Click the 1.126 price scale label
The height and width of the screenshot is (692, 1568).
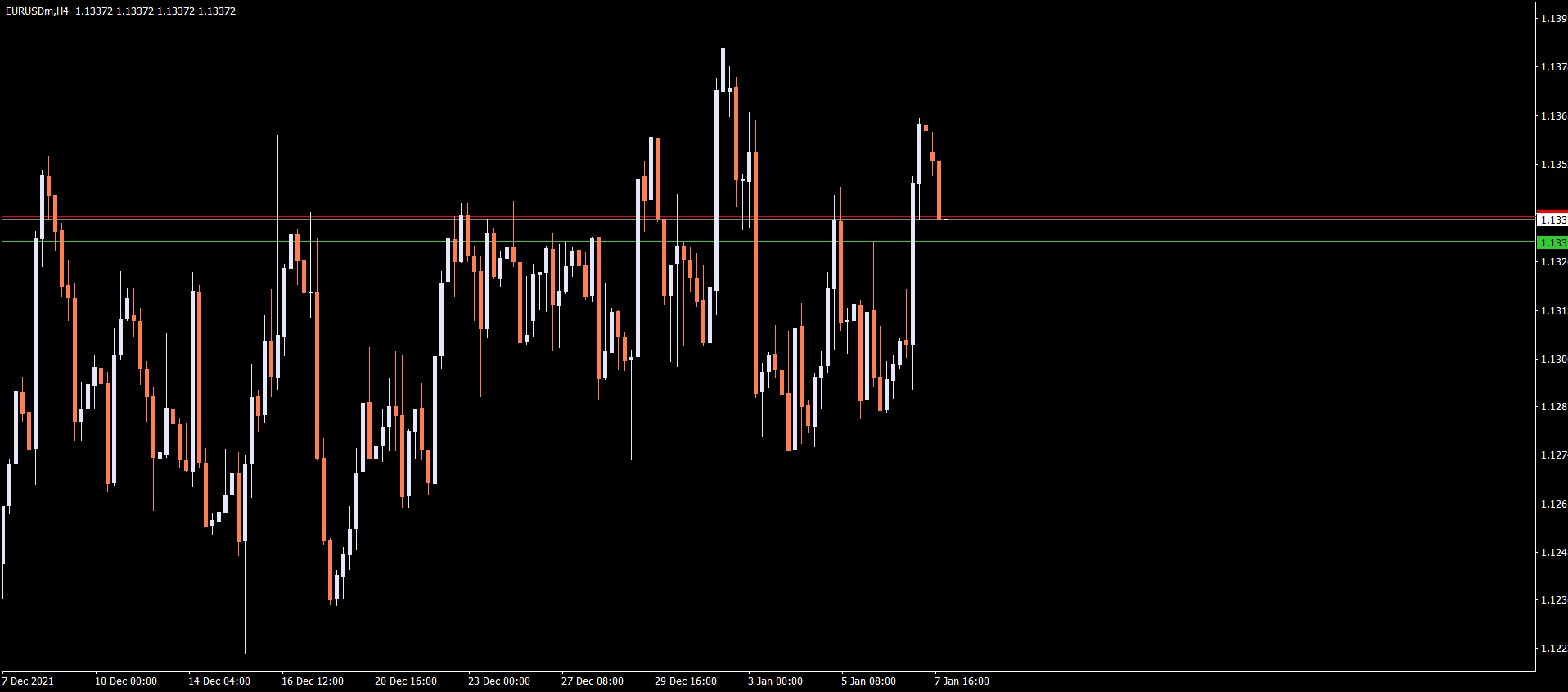click(1553, 504)
